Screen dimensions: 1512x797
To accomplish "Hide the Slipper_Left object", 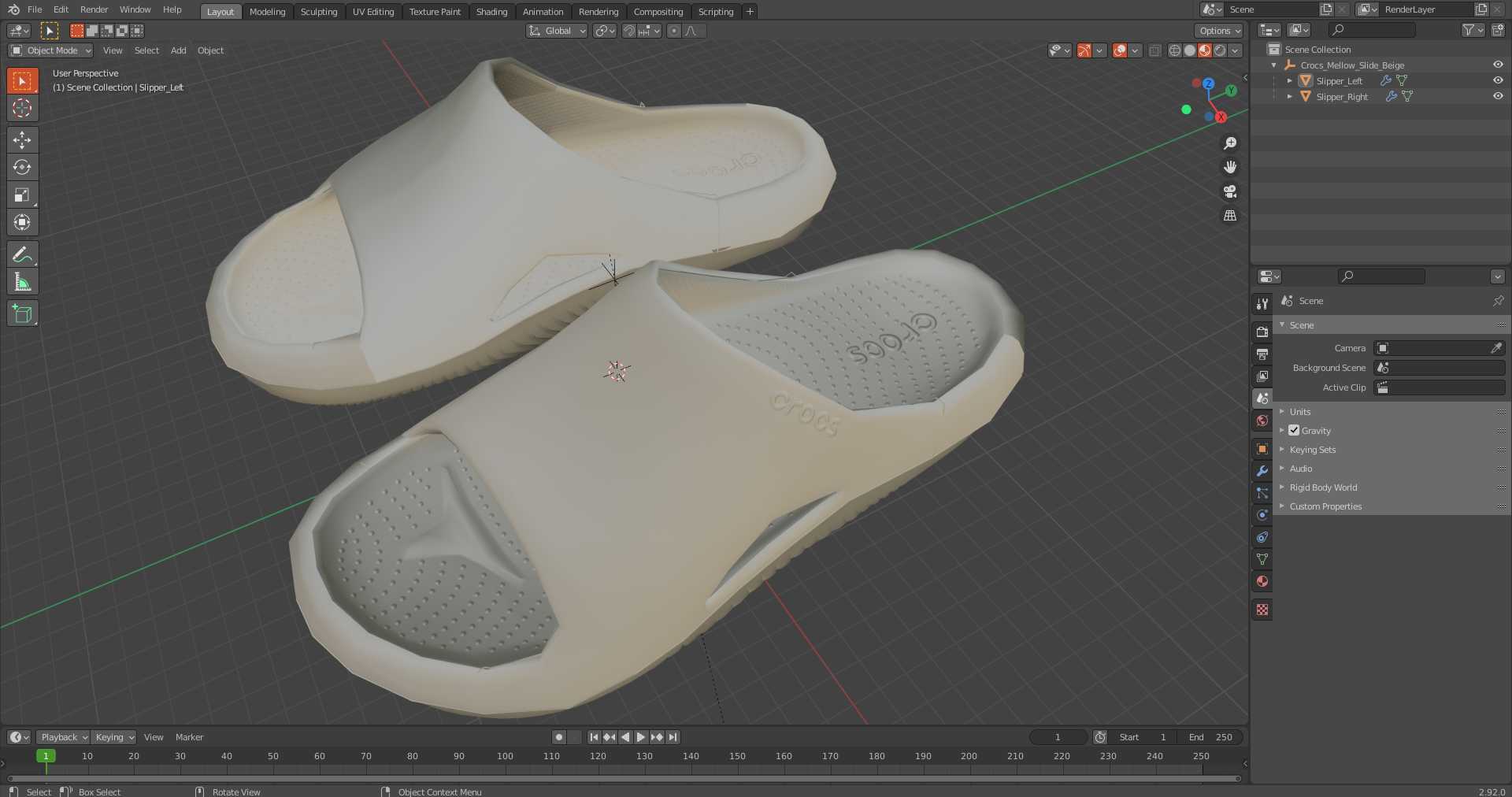I will pyautogui.click(x=1498, y=80).
